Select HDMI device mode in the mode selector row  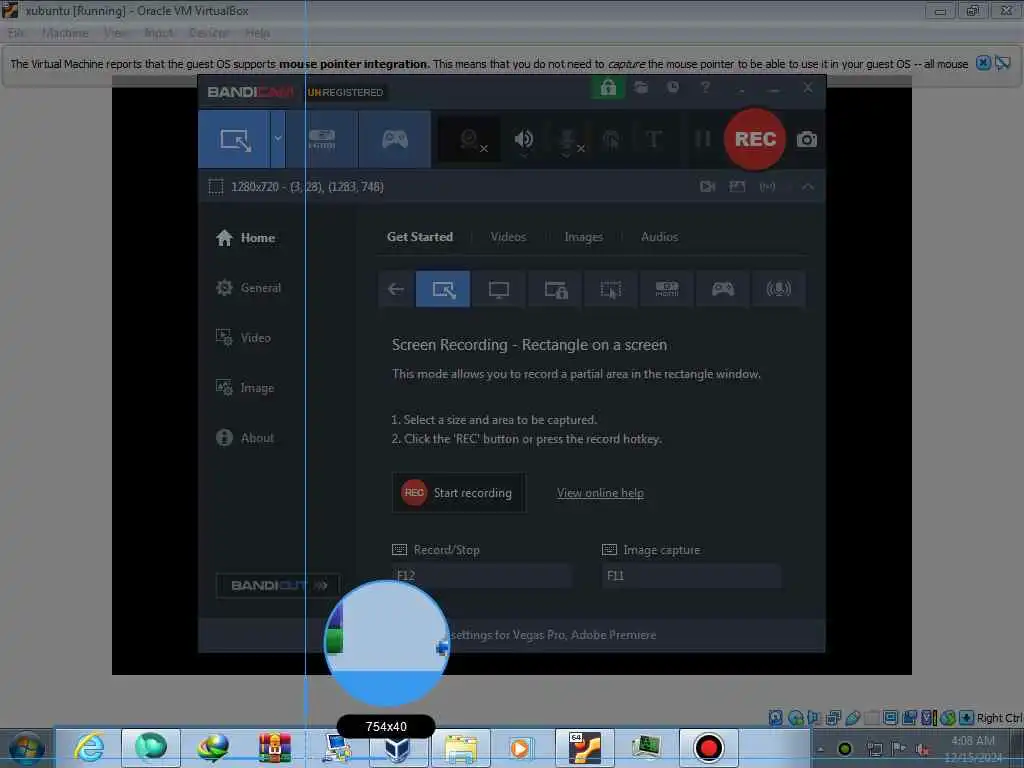coord(667,289)
